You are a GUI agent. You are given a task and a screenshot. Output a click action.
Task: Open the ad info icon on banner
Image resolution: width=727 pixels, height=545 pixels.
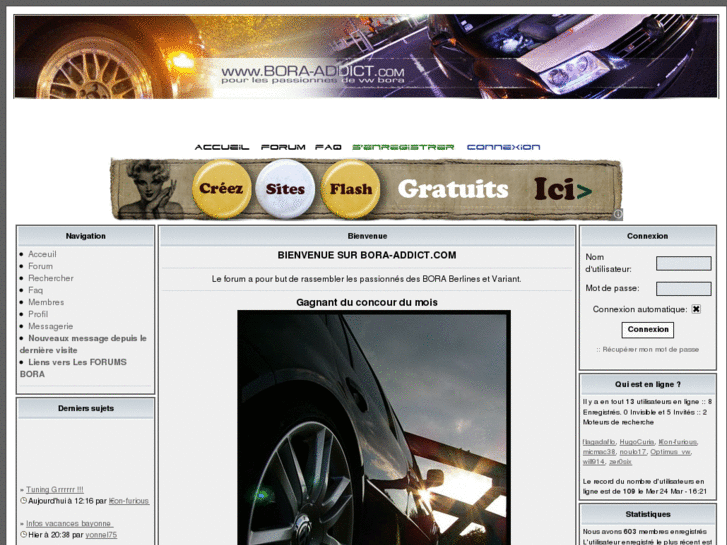point(618,214)
